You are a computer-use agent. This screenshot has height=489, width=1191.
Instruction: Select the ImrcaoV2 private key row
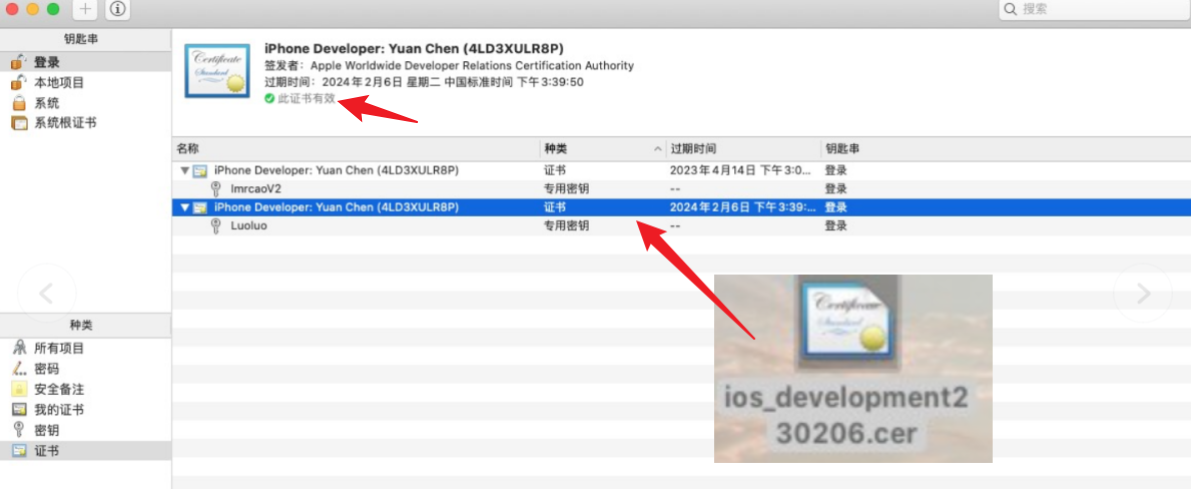point(681,189)
